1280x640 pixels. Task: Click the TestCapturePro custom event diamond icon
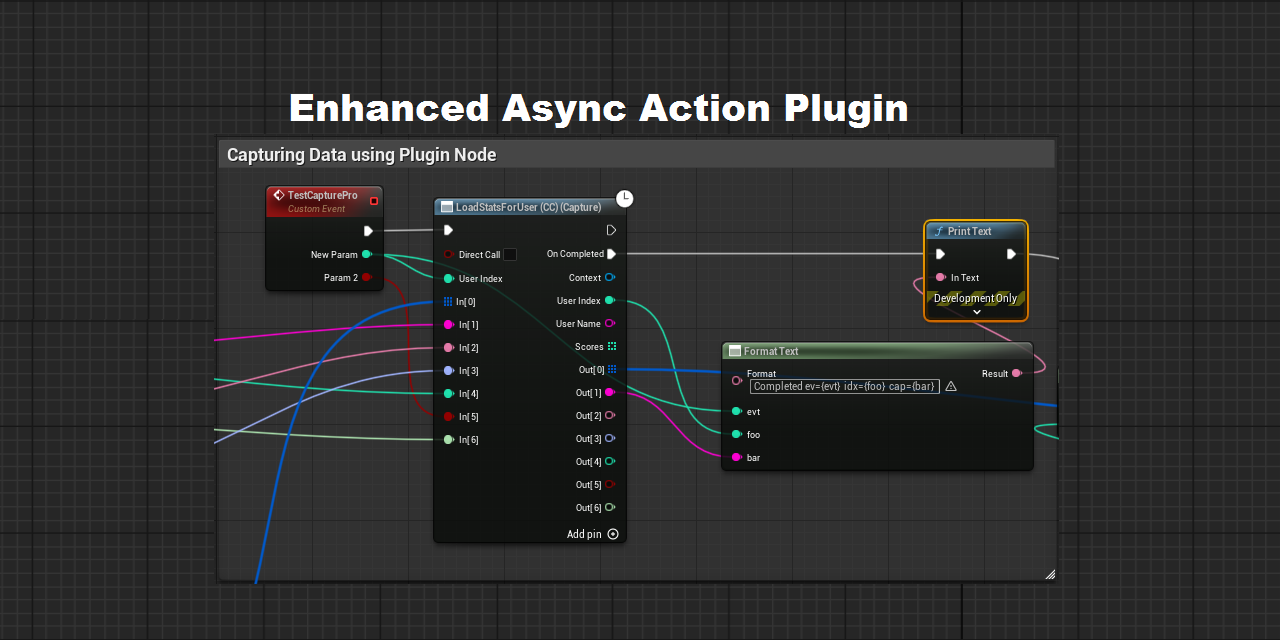point(278,195)
